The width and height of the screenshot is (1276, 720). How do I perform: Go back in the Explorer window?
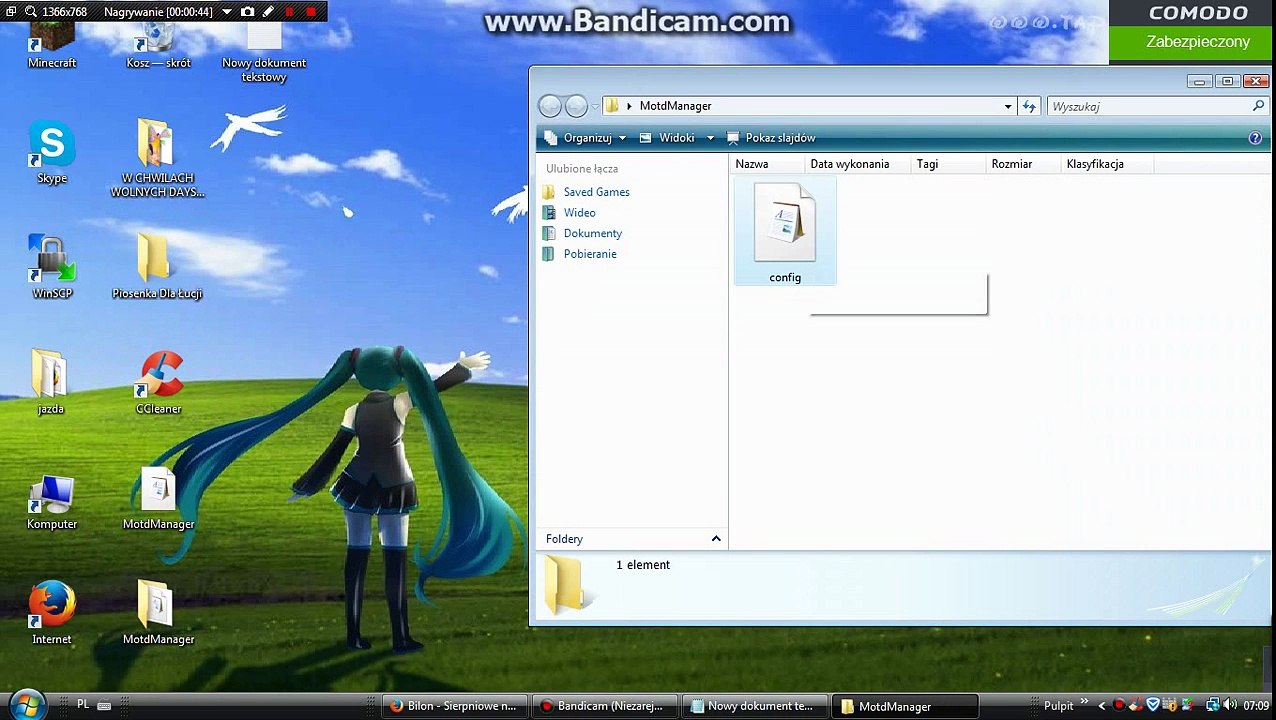pyautogui.click(x=549, y=106)
